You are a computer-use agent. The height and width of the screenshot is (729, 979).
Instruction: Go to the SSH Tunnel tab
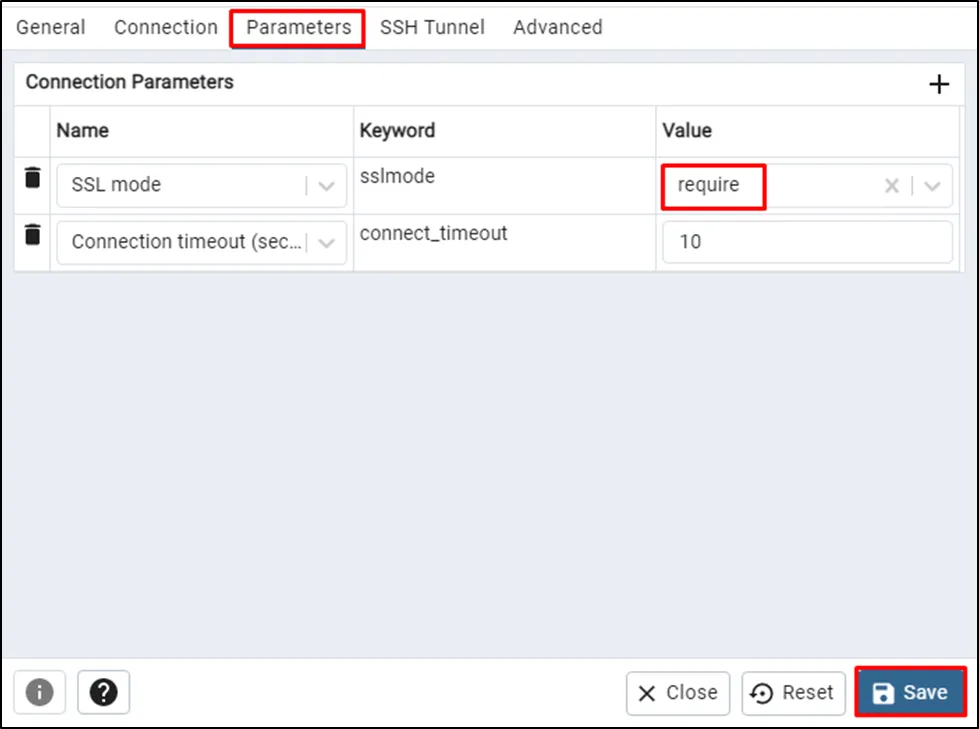[432, 28]
